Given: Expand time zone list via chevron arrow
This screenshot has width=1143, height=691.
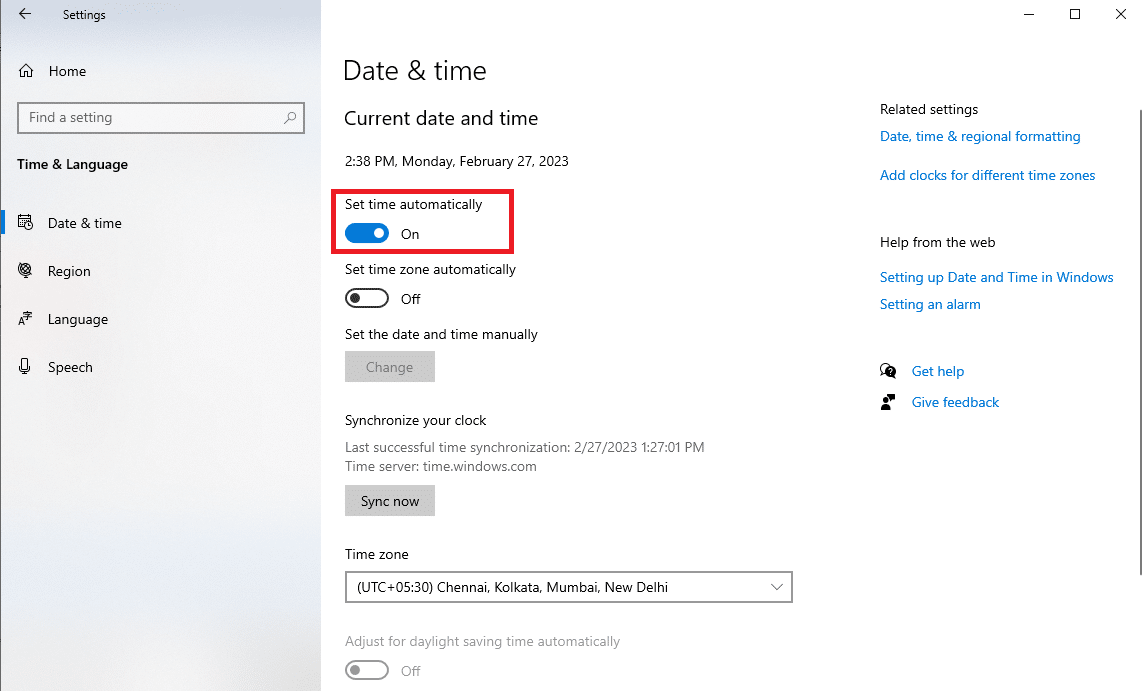Looking at the screenshot, I should coord(776,587).
